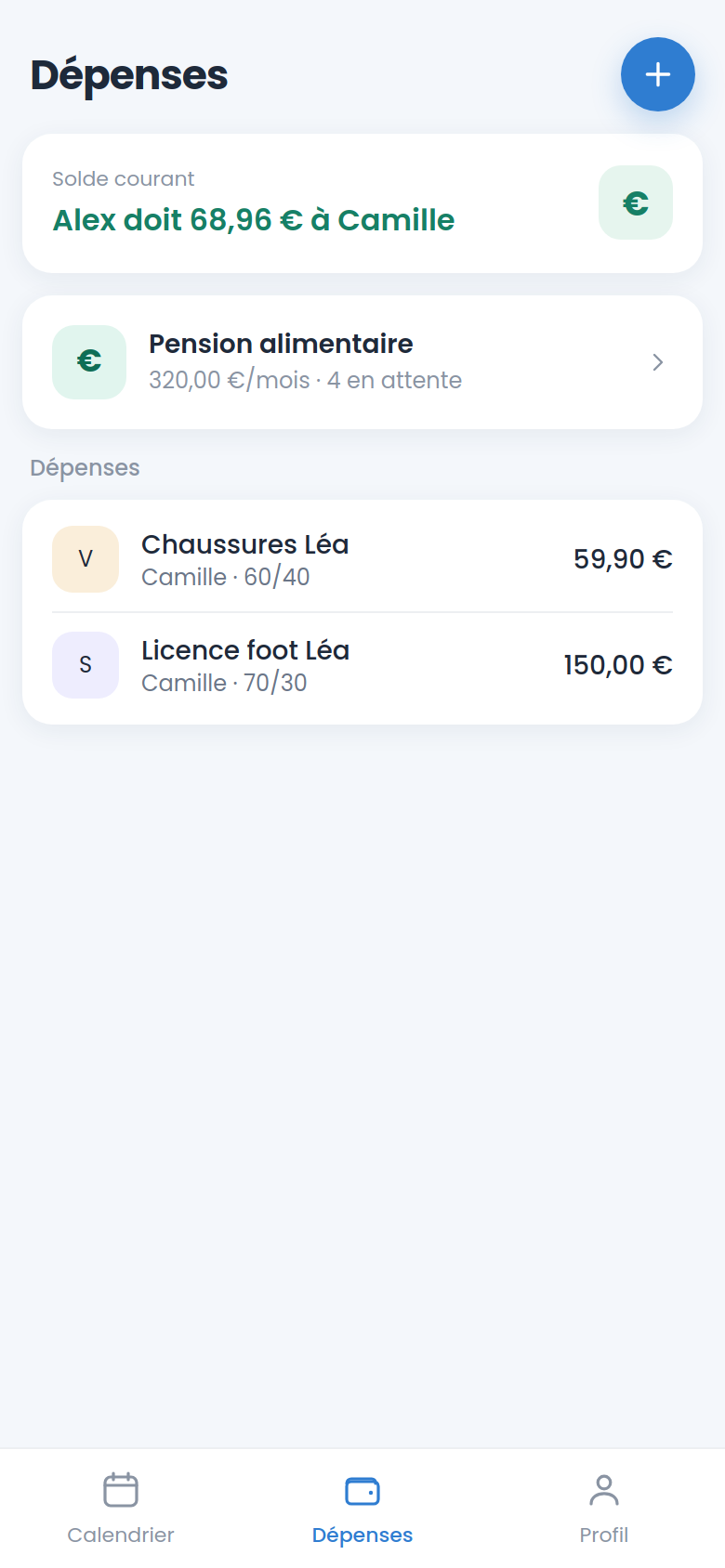Click the euro icon in balance card
The height and width of the screenshot is (1568, 725).
pos(636,203)
